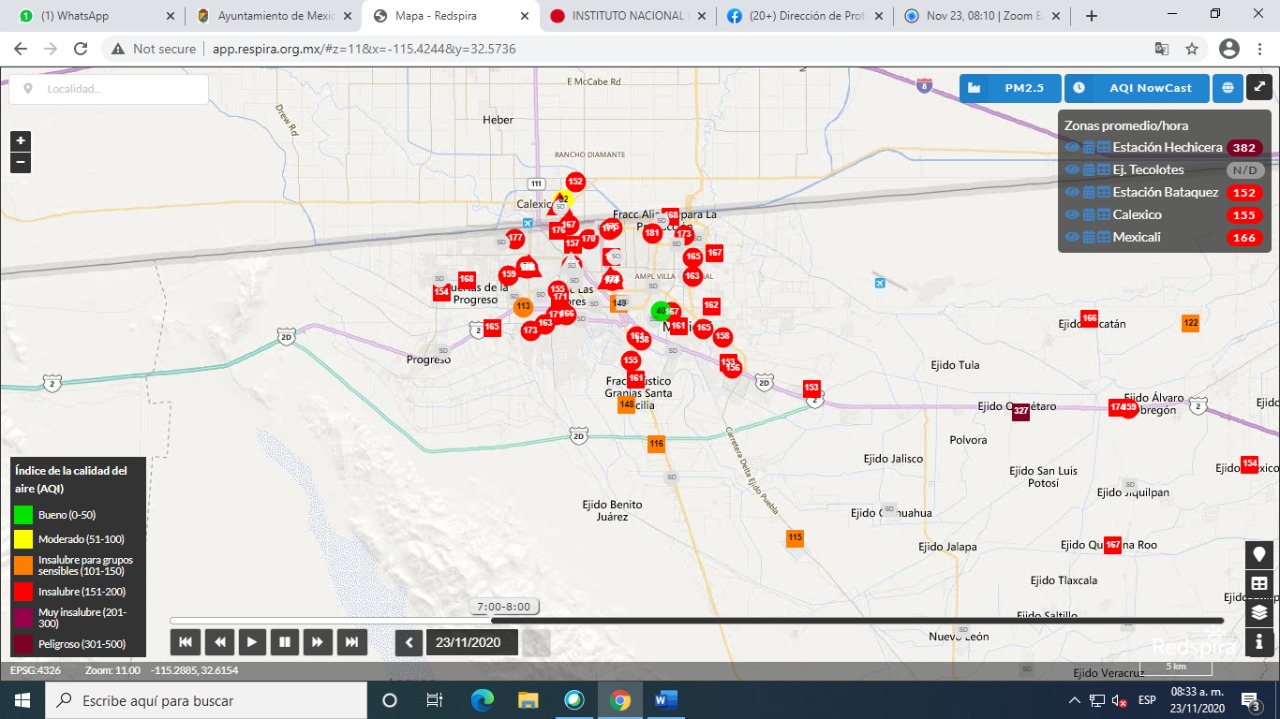Open the information button on the right
The width and height of the screenshot is (1280, 719).
[1259, 641]
